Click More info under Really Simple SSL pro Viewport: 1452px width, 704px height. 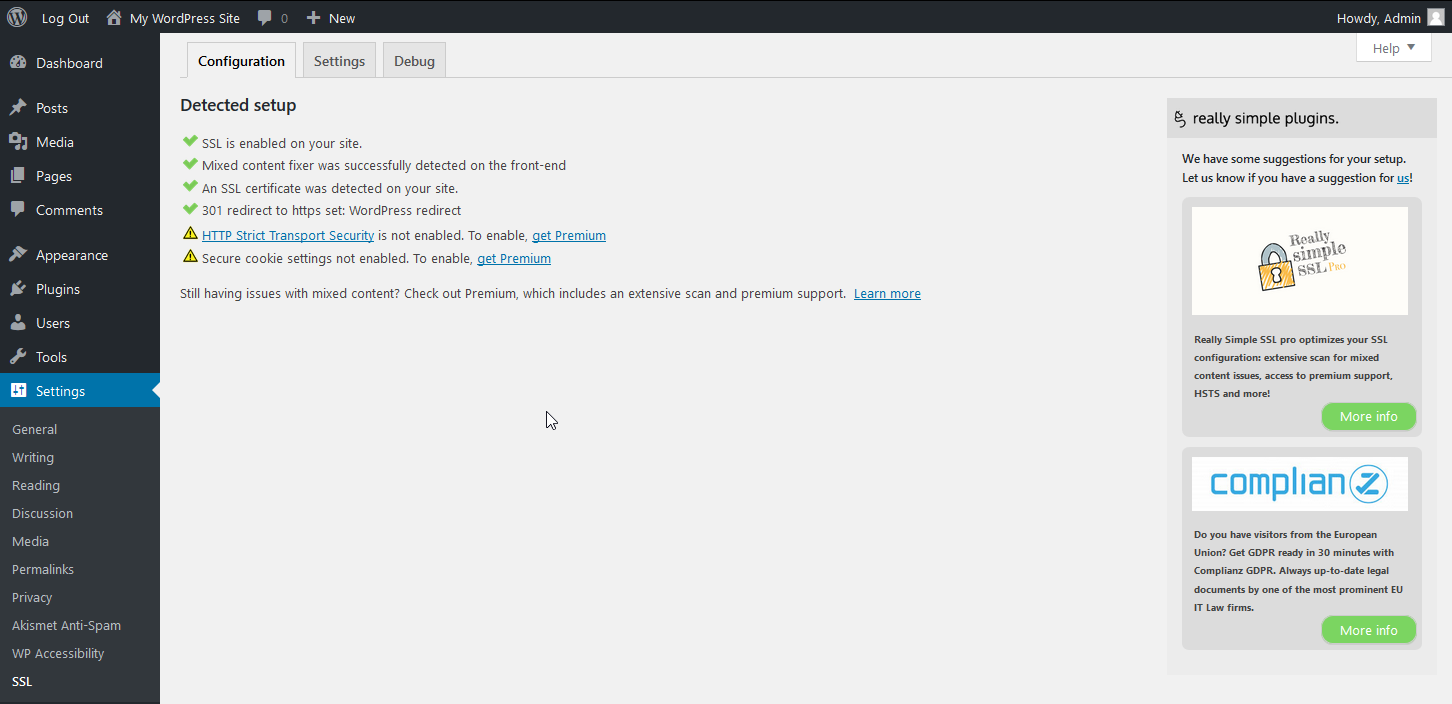tap(1368, 416)
